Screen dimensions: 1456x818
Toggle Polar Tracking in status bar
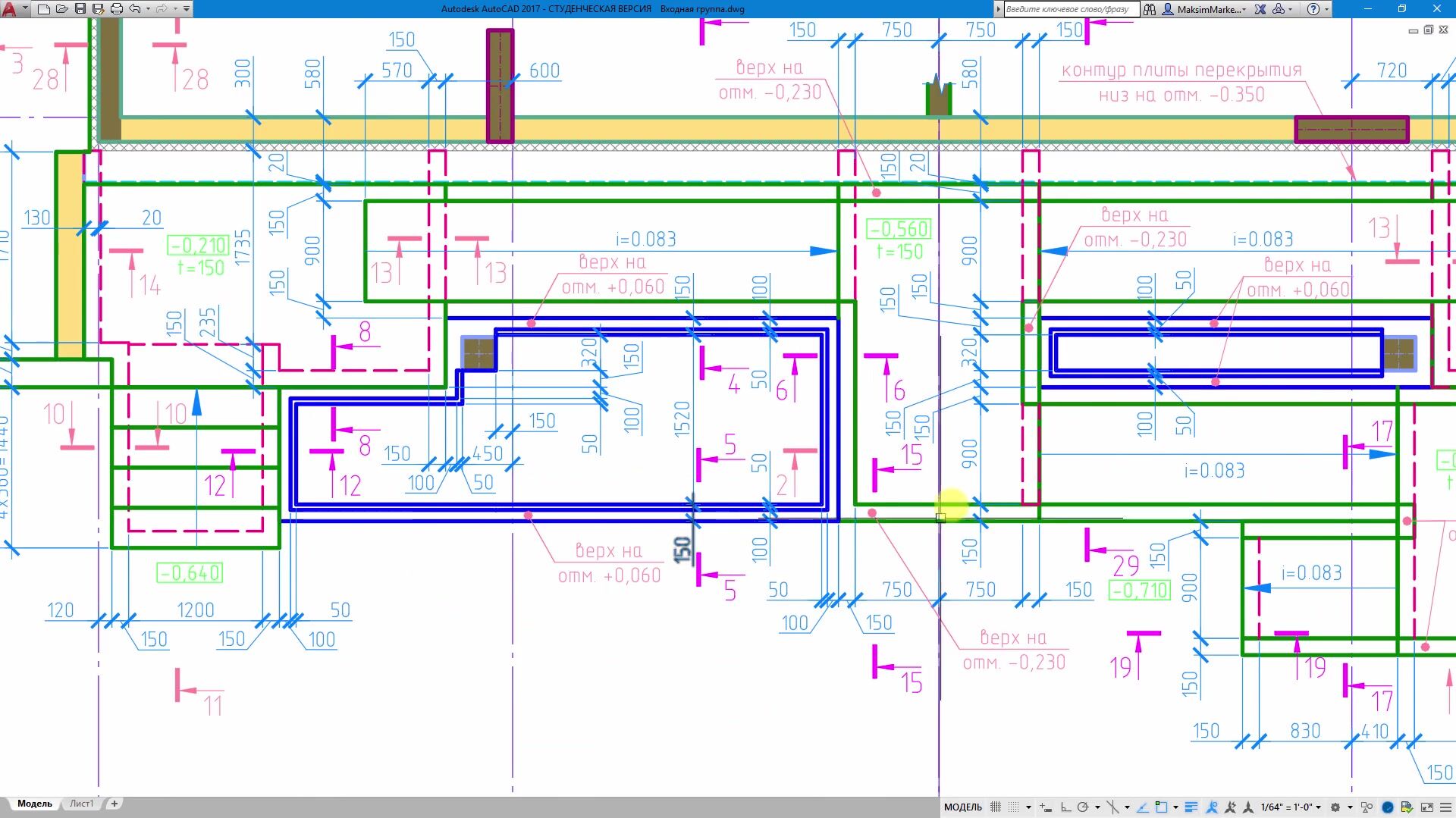pyautogui.click(x=1083, y=807)
